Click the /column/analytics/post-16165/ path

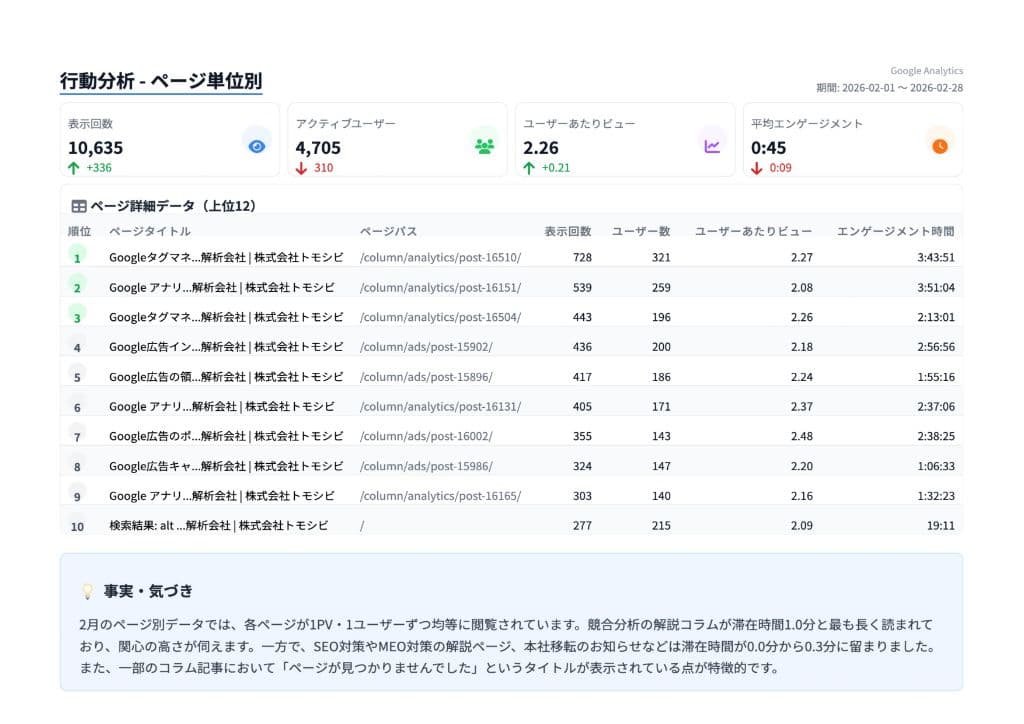440,496
